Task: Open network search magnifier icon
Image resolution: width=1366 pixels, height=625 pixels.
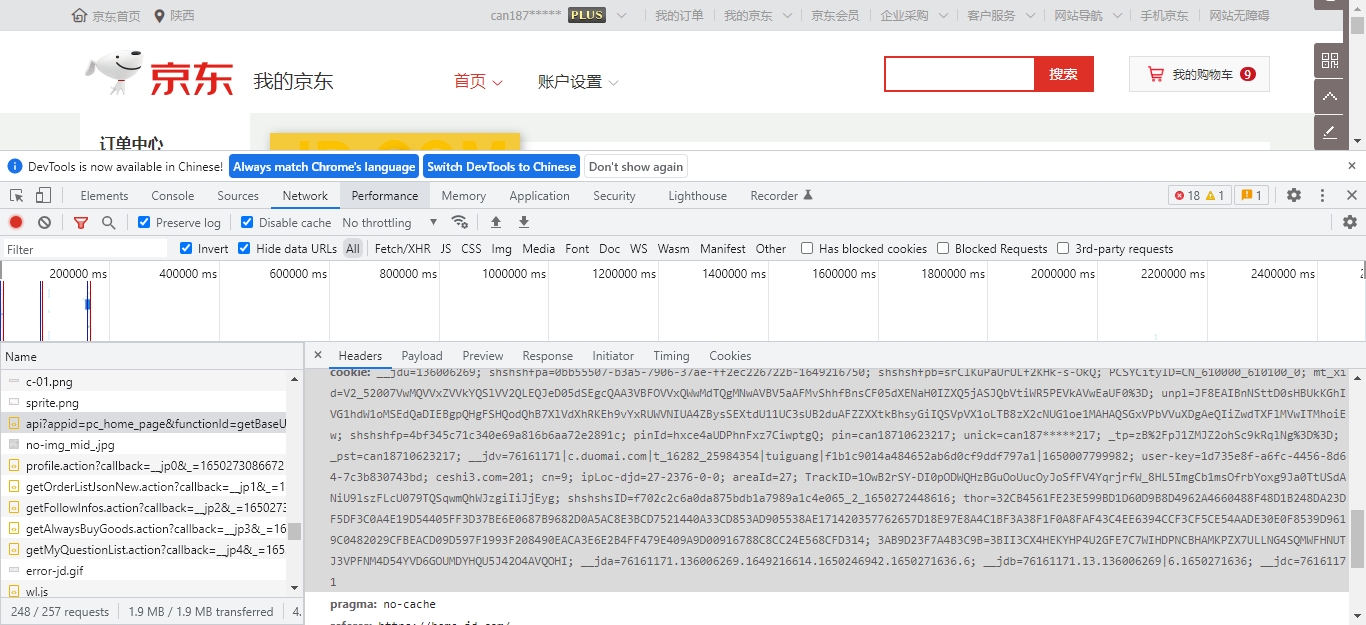Action: tap(108, 222)
